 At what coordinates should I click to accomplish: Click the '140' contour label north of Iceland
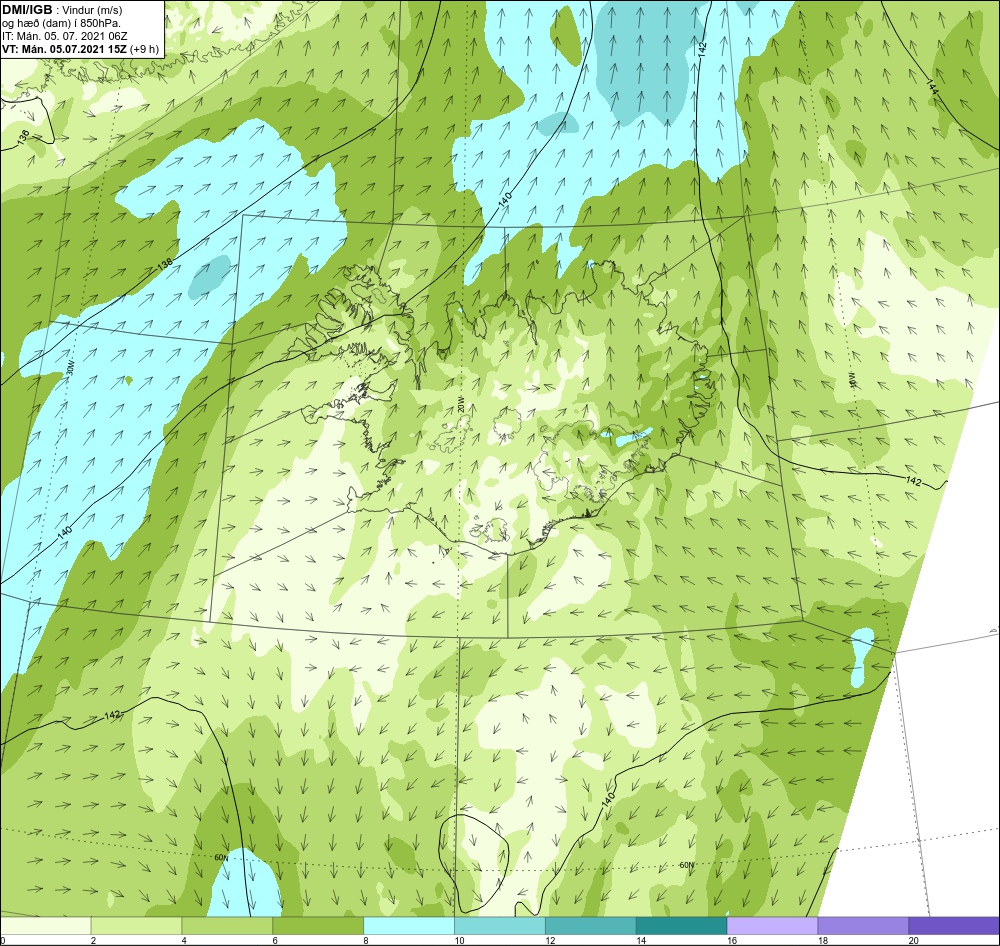click(x=505, y=198)
